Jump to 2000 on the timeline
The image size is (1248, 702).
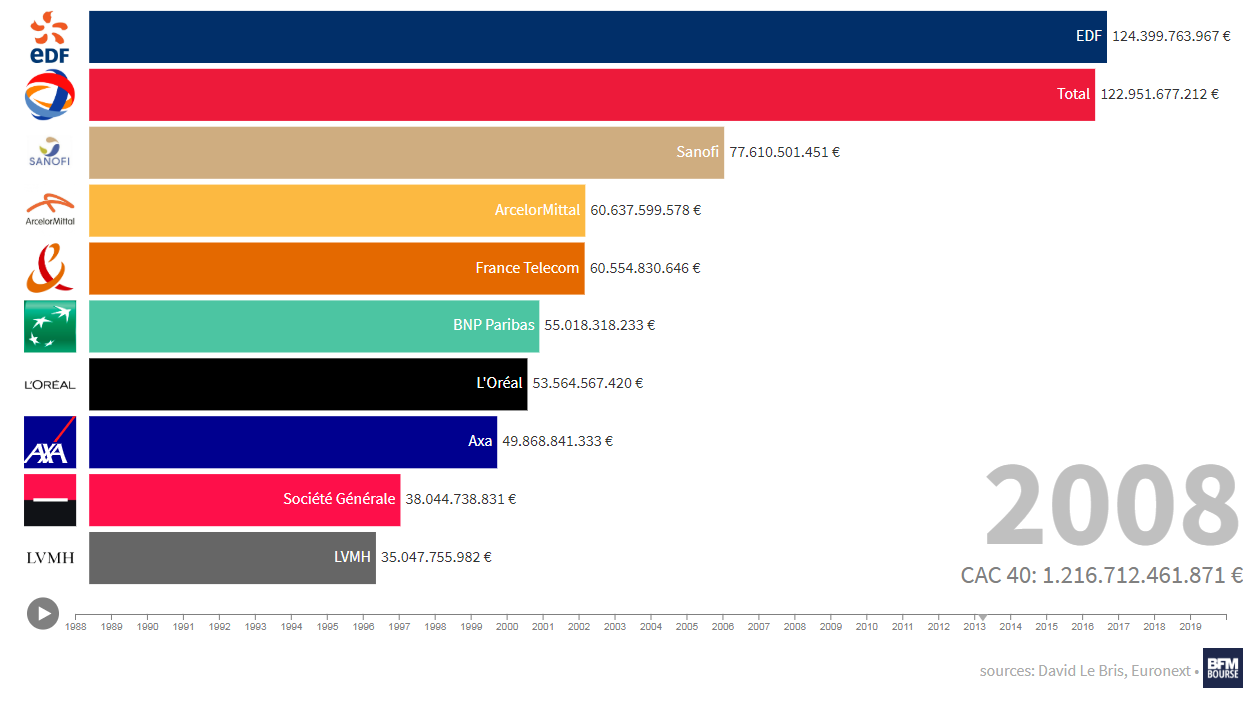pyautogui.click(x=507, y=626)
